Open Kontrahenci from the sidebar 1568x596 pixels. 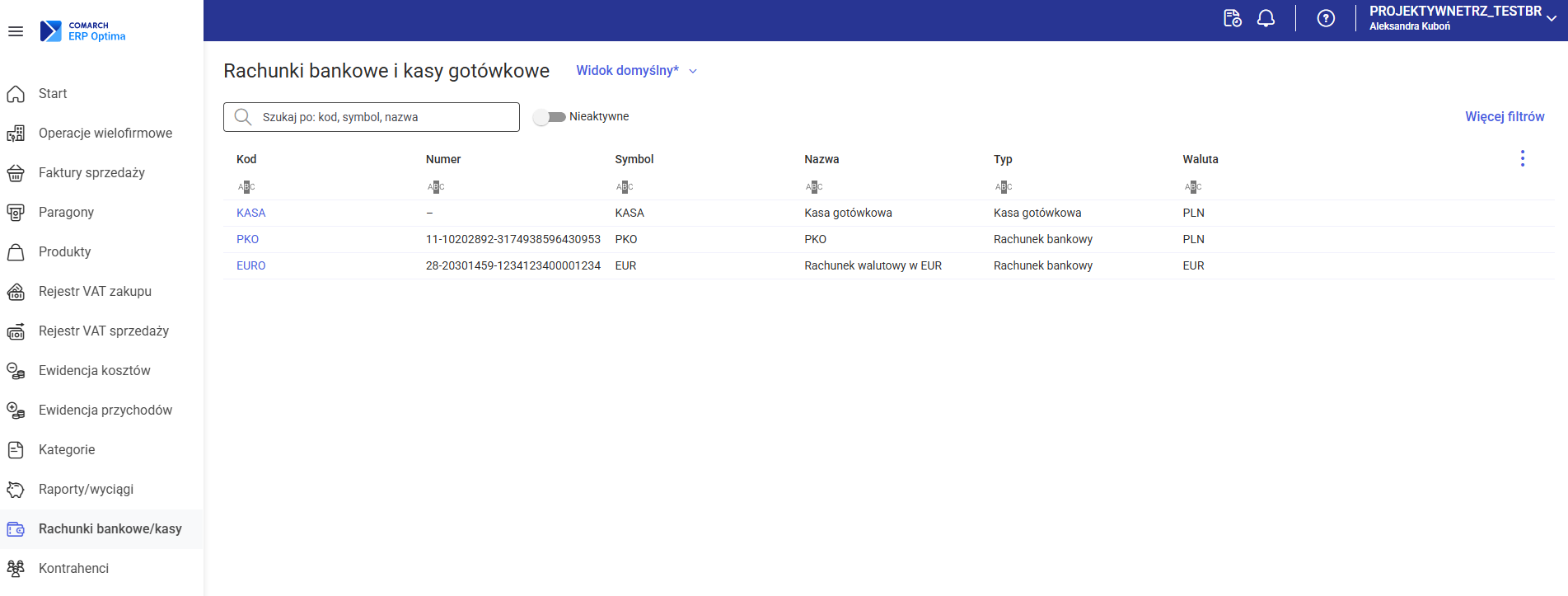[73, 569]
